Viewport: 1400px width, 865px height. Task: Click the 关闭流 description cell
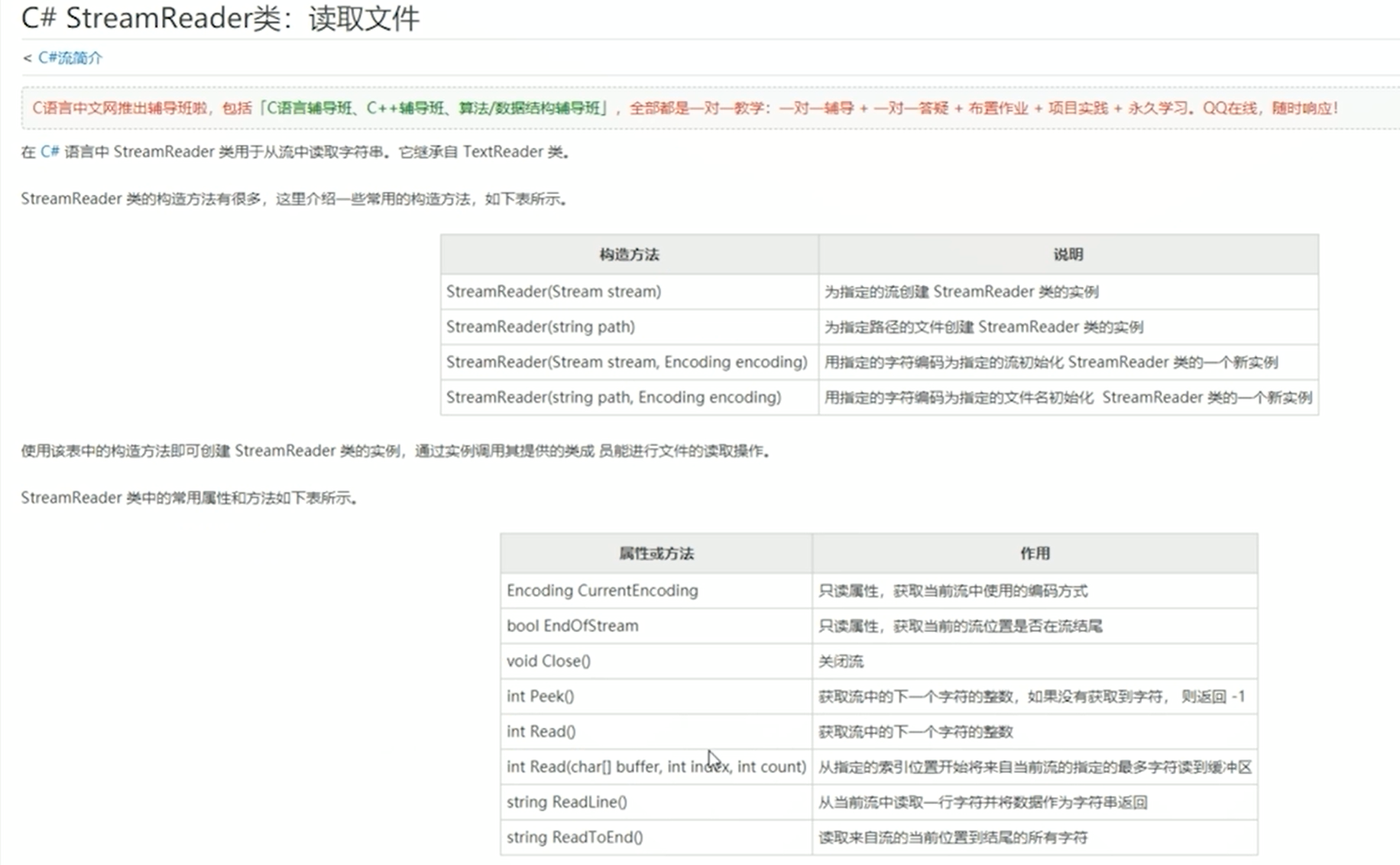coord(1035,660)
